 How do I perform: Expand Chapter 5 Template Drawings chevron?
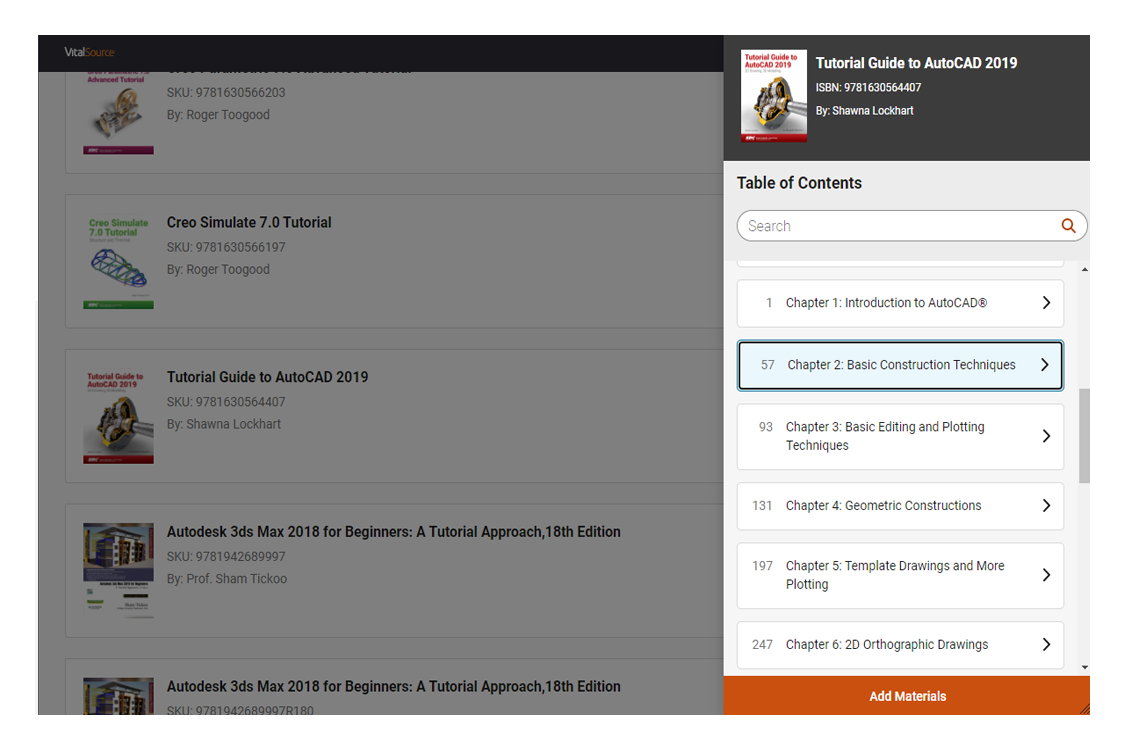[x=1046, y=575]
